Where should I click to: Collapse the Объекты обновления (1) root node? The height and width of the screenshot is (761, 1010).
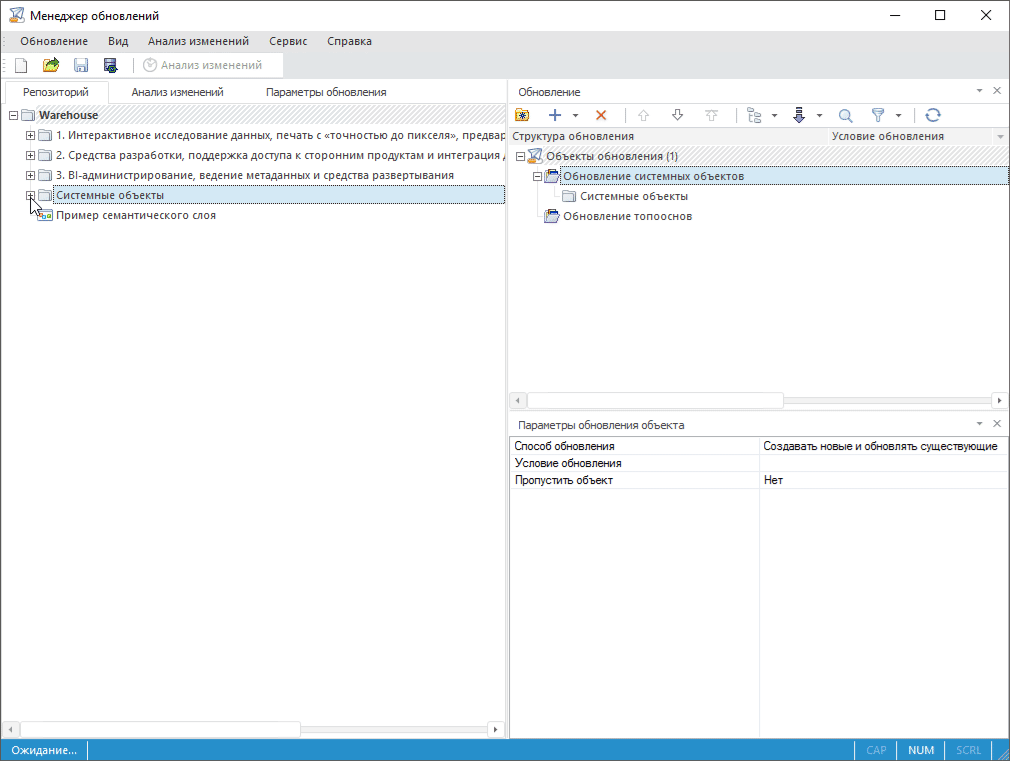(520, 157)
